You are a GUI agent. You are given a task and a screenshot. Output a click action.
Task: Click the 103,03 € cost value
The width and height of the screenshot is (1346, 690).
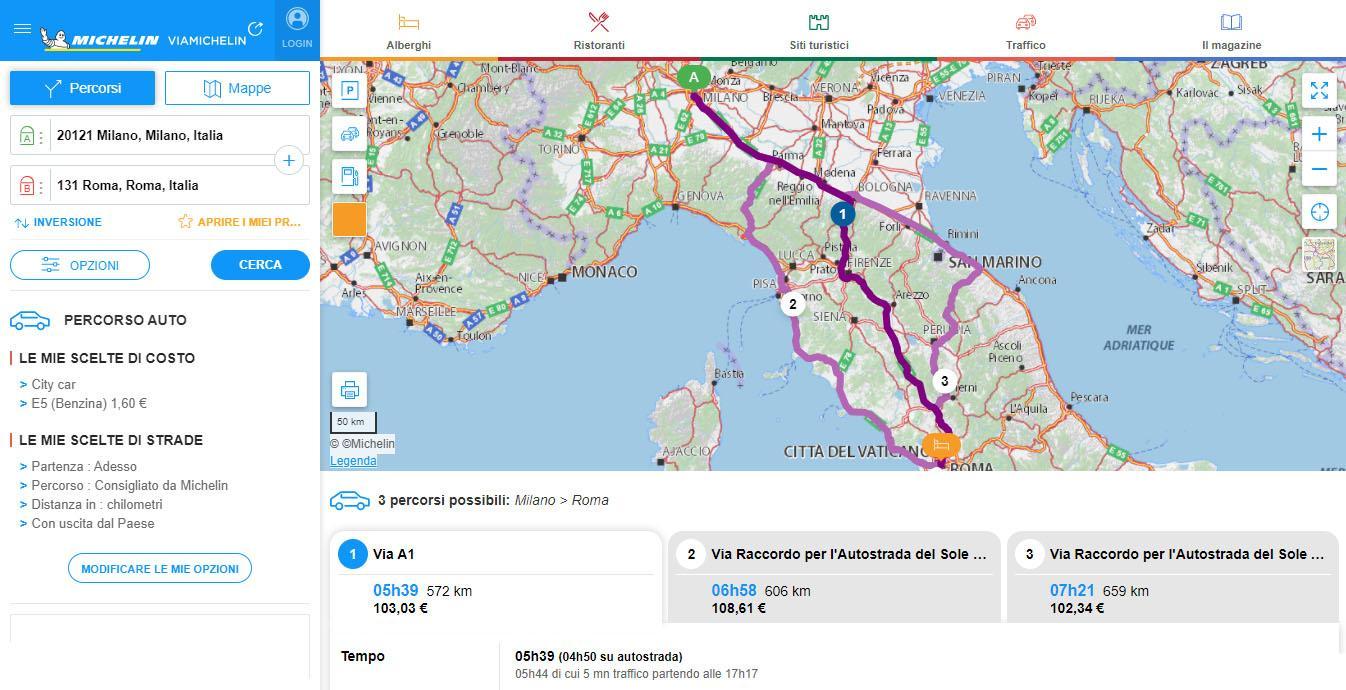click(x=400, y=608)
